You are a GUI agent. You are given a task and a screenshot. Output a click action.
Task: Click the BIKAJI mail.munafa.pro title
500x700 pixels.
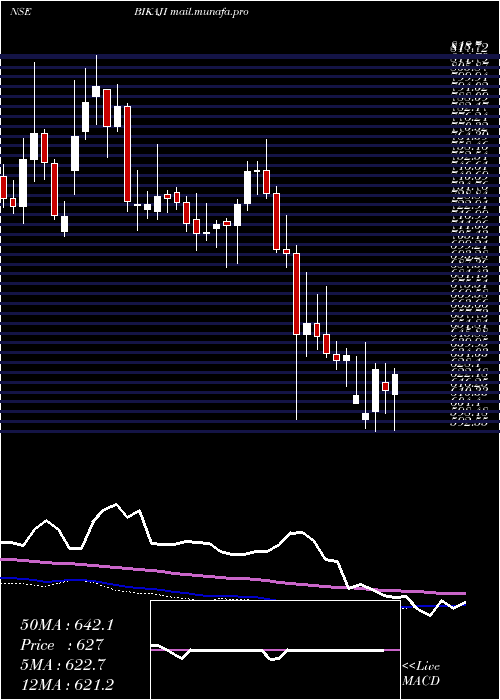(x=191, y=12)
